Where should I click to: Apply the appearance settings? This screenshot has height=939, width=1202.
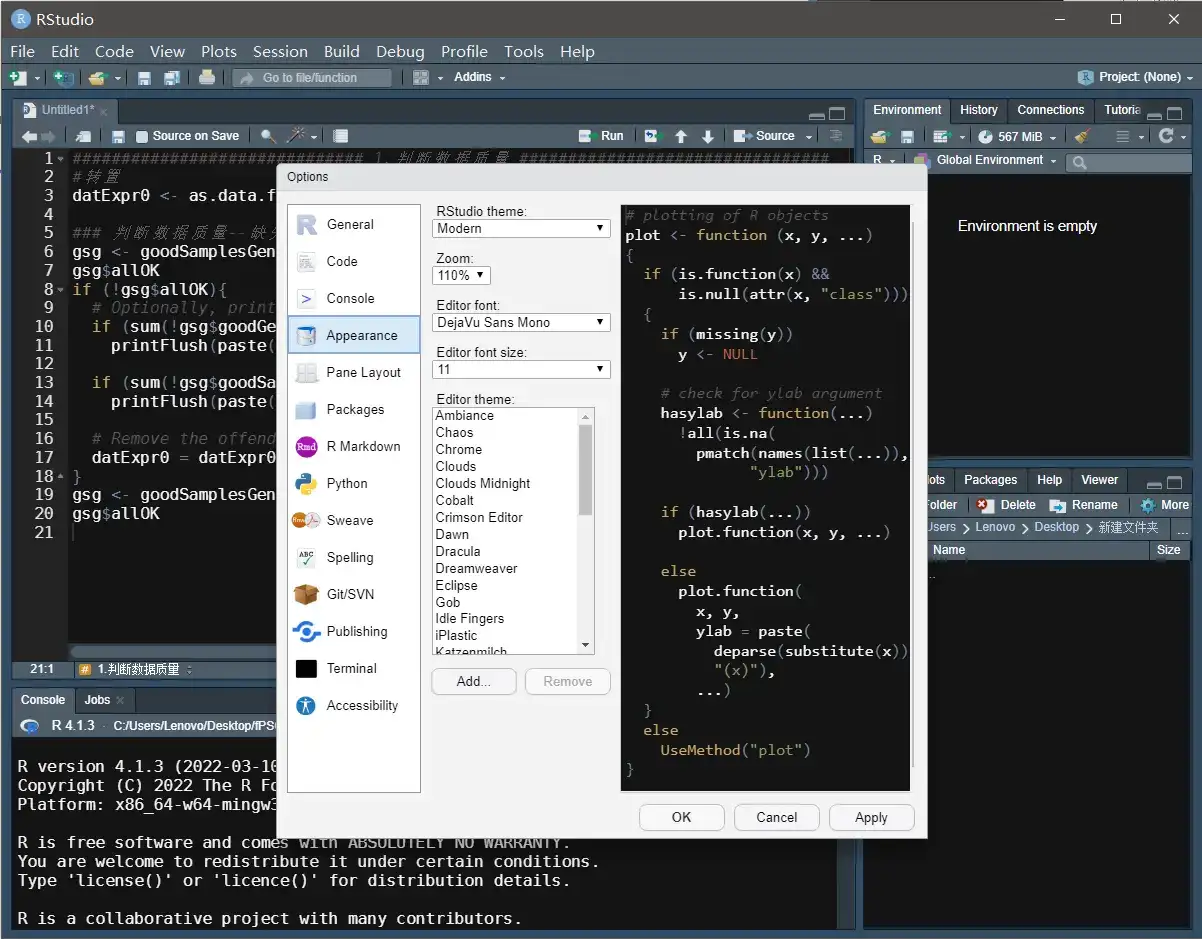pos(871,817)
